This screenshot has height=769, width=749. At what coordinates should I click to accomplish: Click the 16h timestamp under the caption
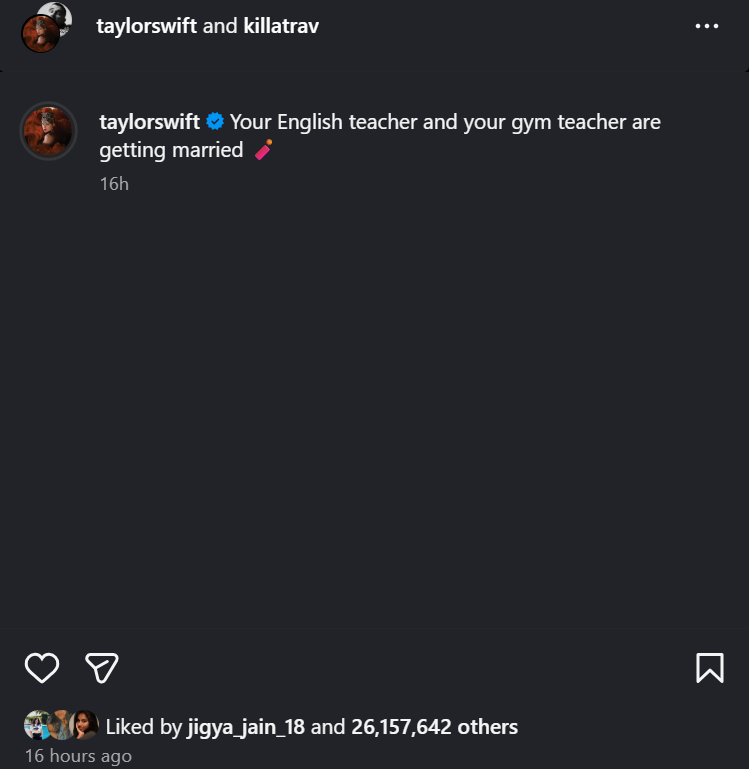coord(114,184)
